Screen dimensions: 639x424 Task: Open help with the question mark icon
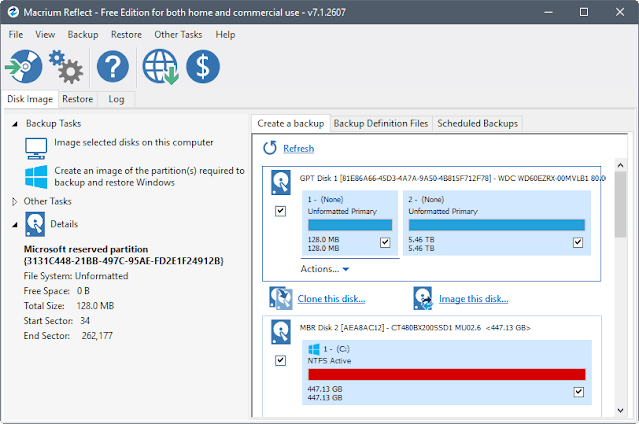point(113,66)
